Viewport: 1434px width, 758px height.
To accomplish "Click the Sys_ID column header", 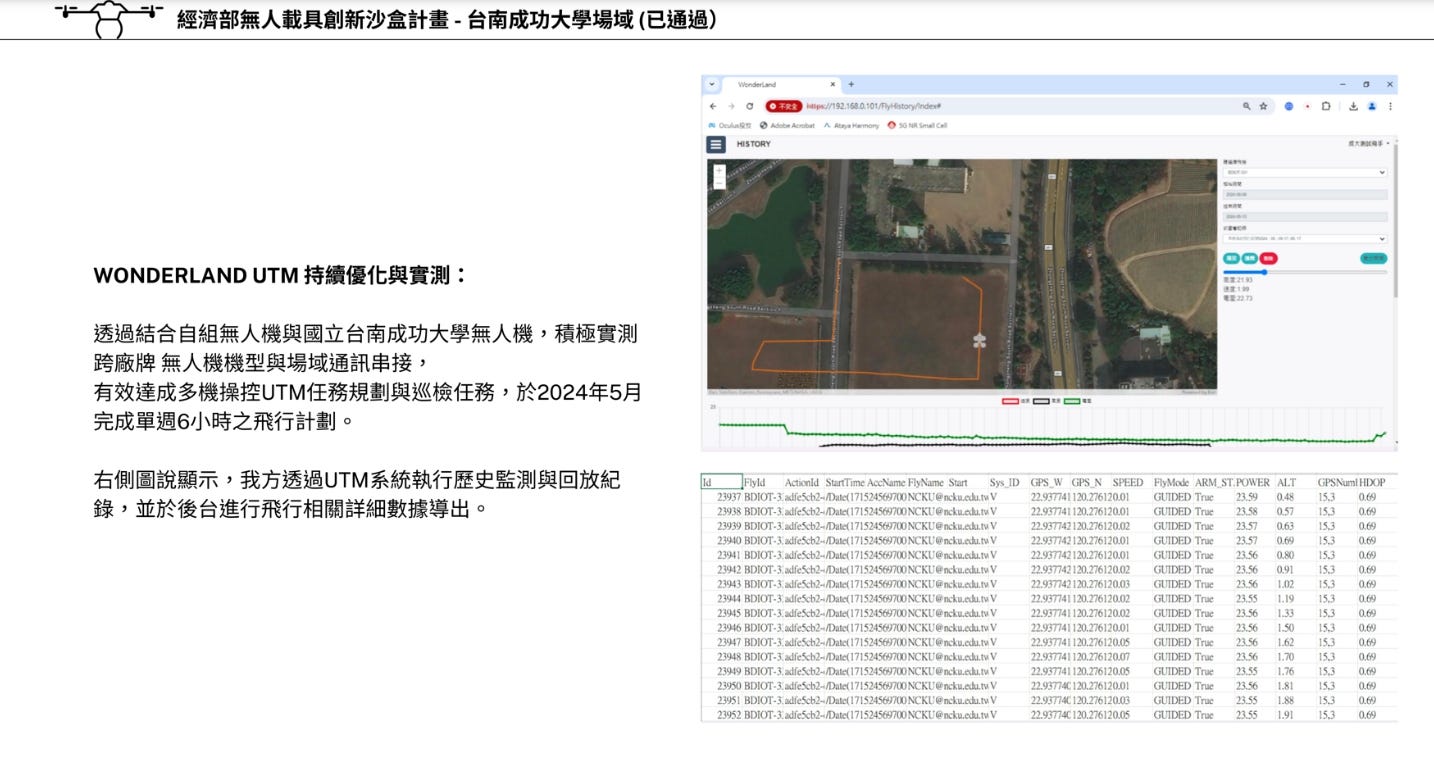I will (x=1004, y=482).
